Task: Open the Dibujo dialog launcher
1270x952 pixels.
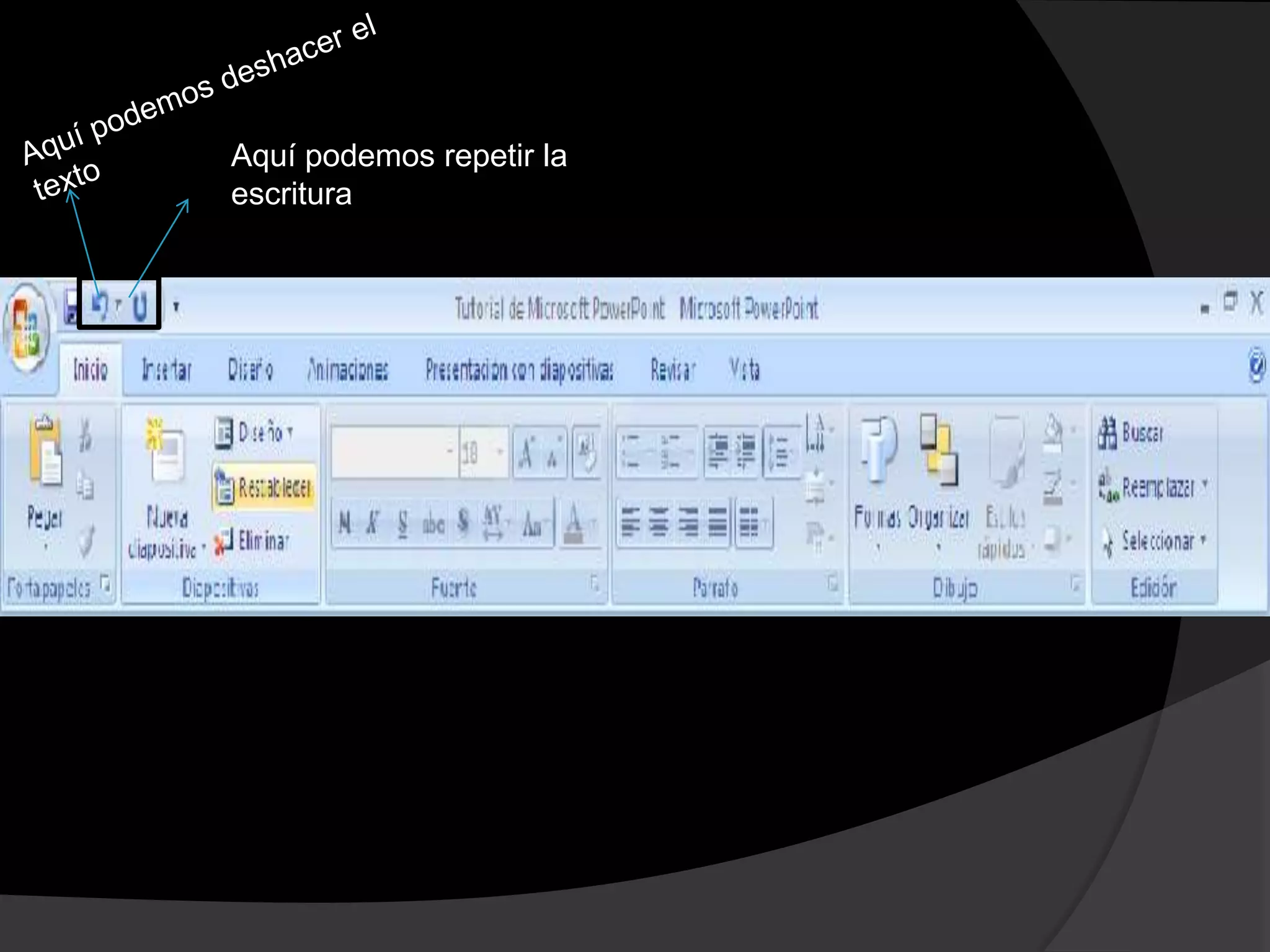Action: click(1075, 584)
